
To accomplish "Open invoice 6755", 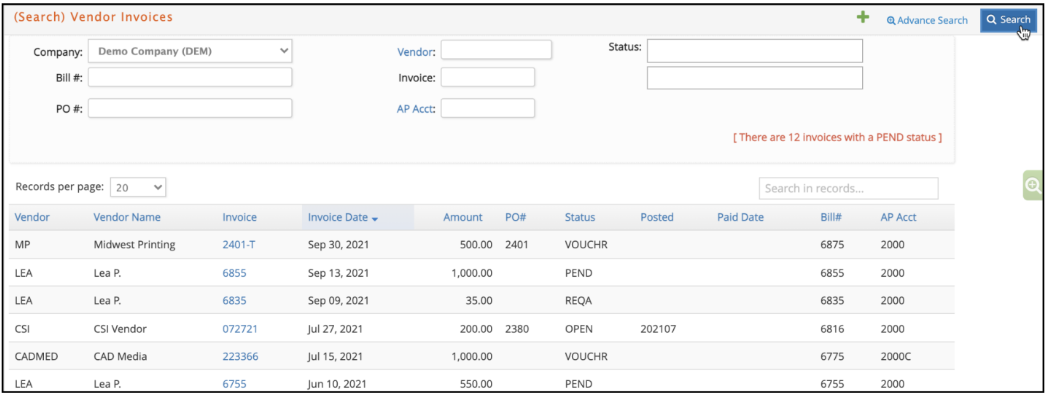I will tap(234, 384).
